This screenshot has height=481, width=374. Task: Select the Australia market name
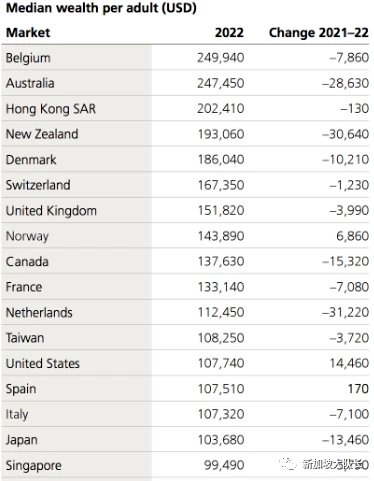tap(30, 83)
